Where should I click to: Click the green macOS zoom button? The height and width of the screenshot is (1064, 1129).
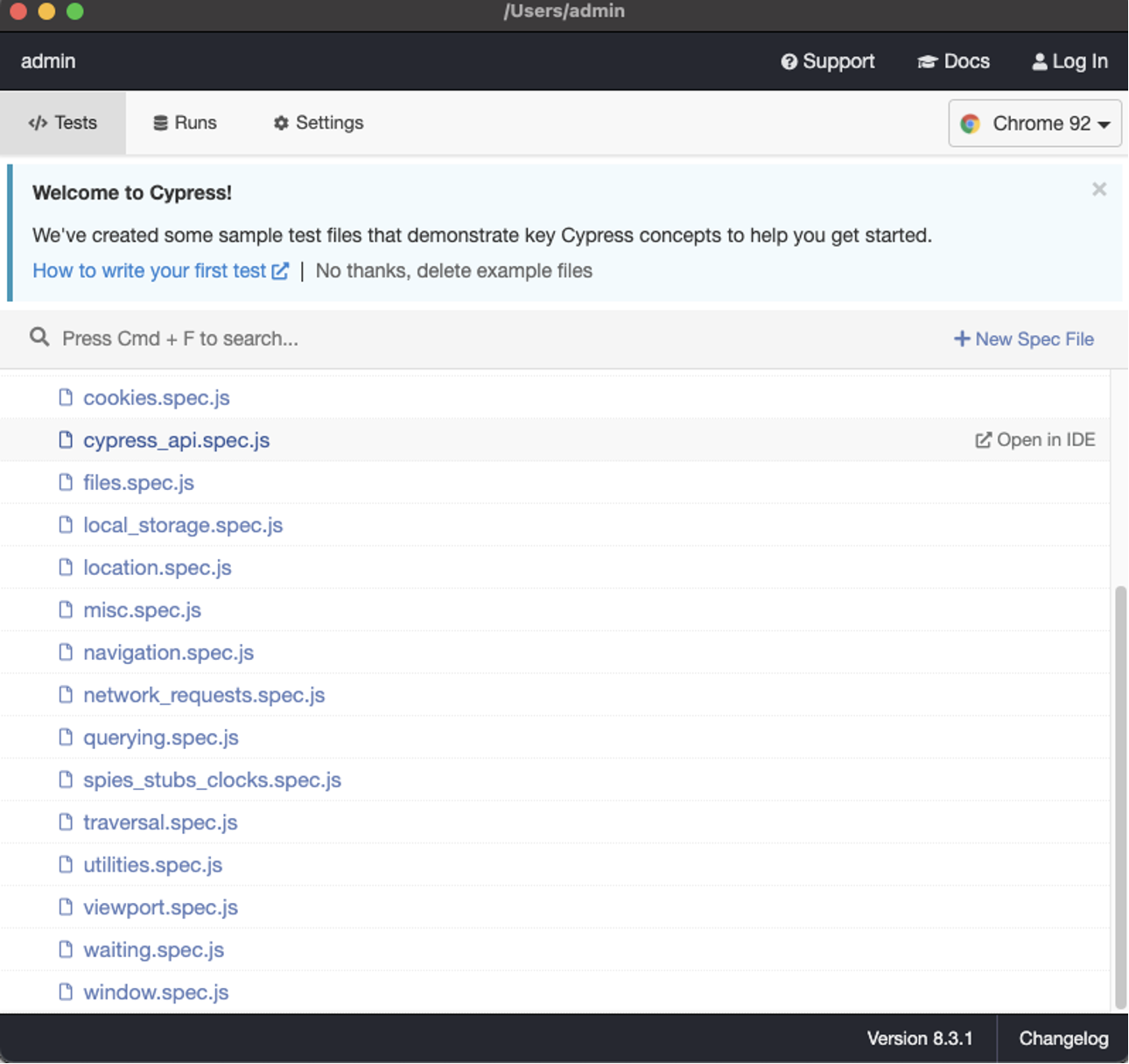click(x=75, y=11)
